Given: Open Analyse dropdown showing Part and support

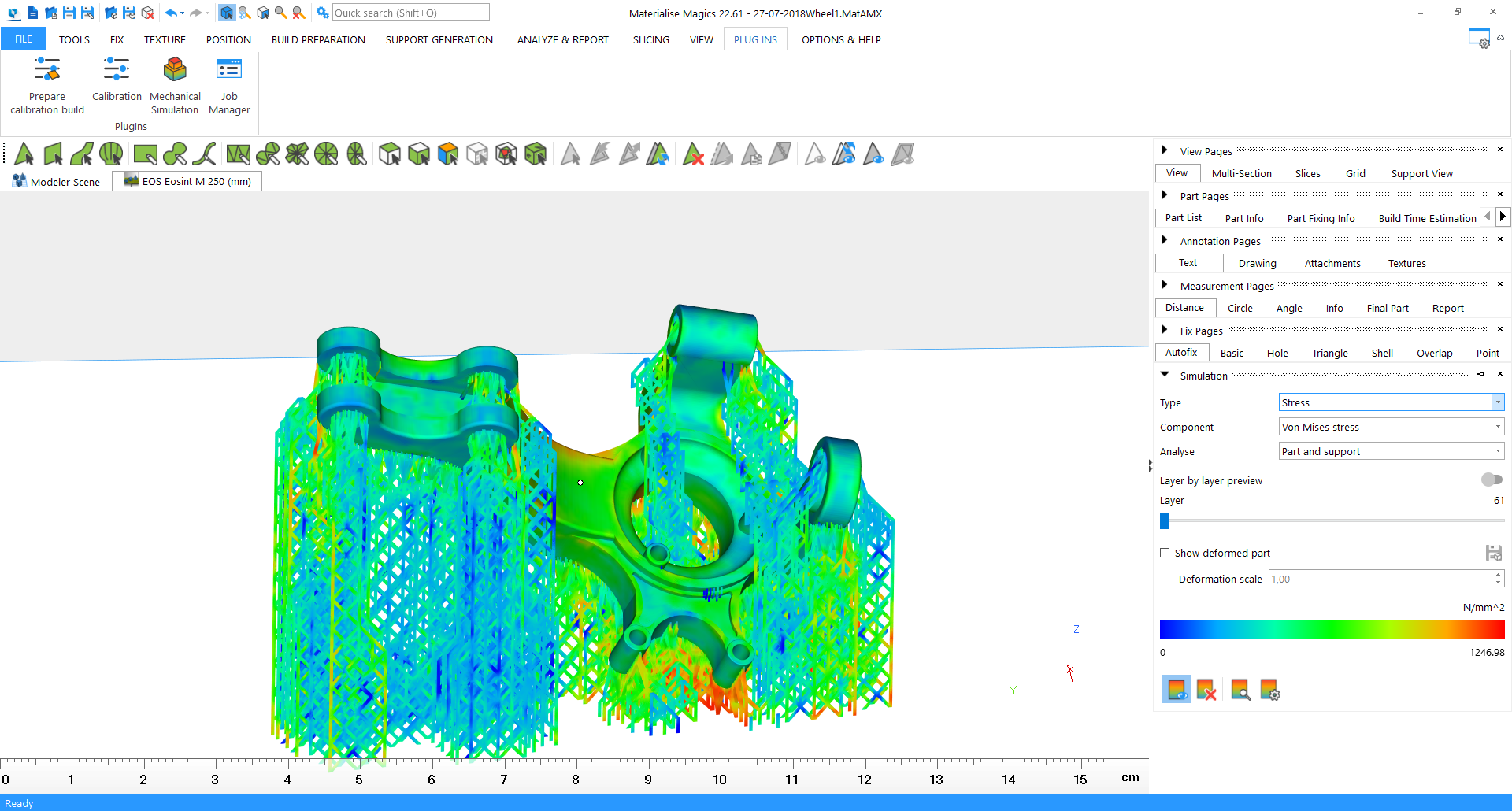Looking at the screenshot, I should tap(1391, 451).
